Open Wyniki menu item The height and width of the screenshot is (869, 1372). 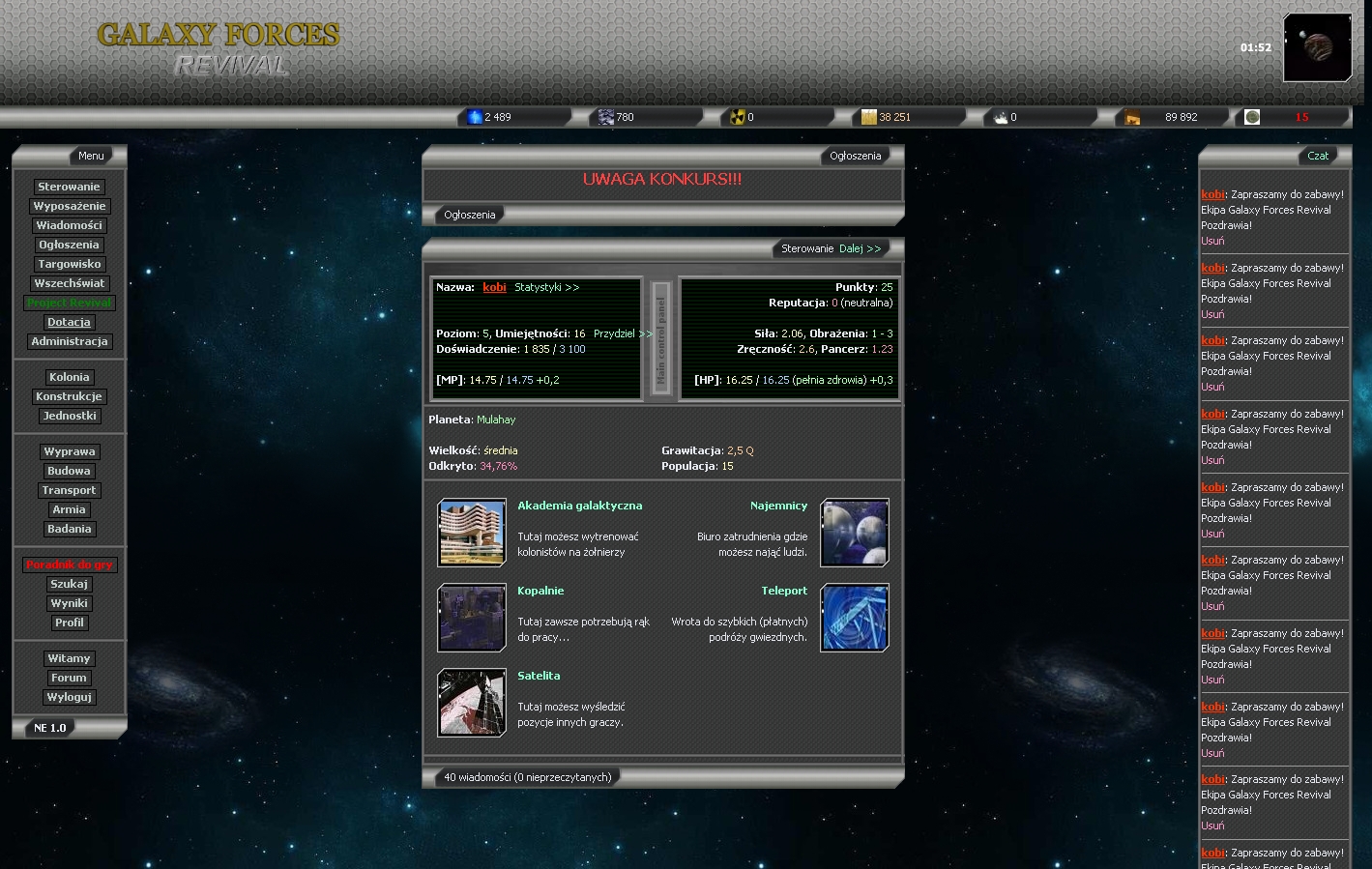(x=69, y=603)
